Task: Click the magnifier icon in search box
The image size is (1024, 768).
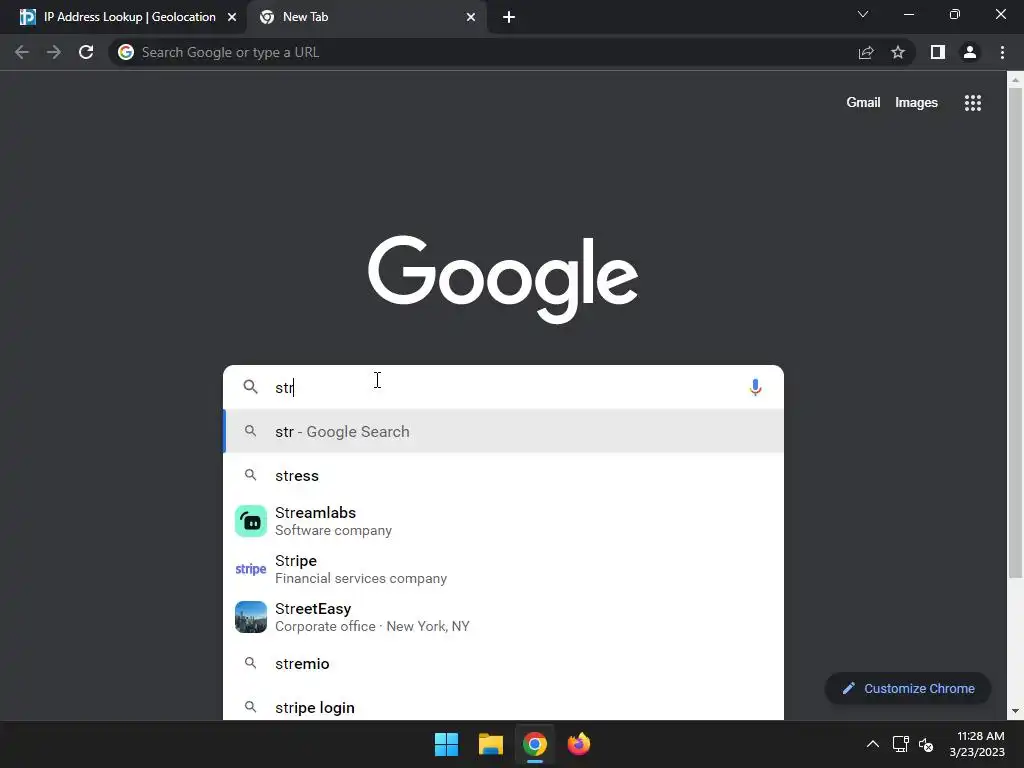Action: [x=251, y=387]
